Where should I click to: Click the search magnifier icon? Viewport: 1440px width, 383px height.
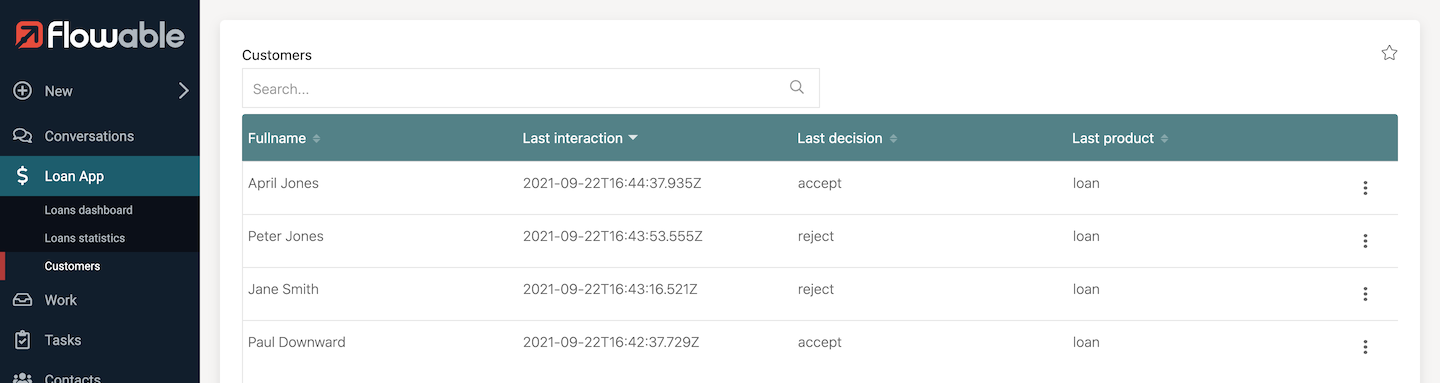pyautogui.click(x=797, y=87)
